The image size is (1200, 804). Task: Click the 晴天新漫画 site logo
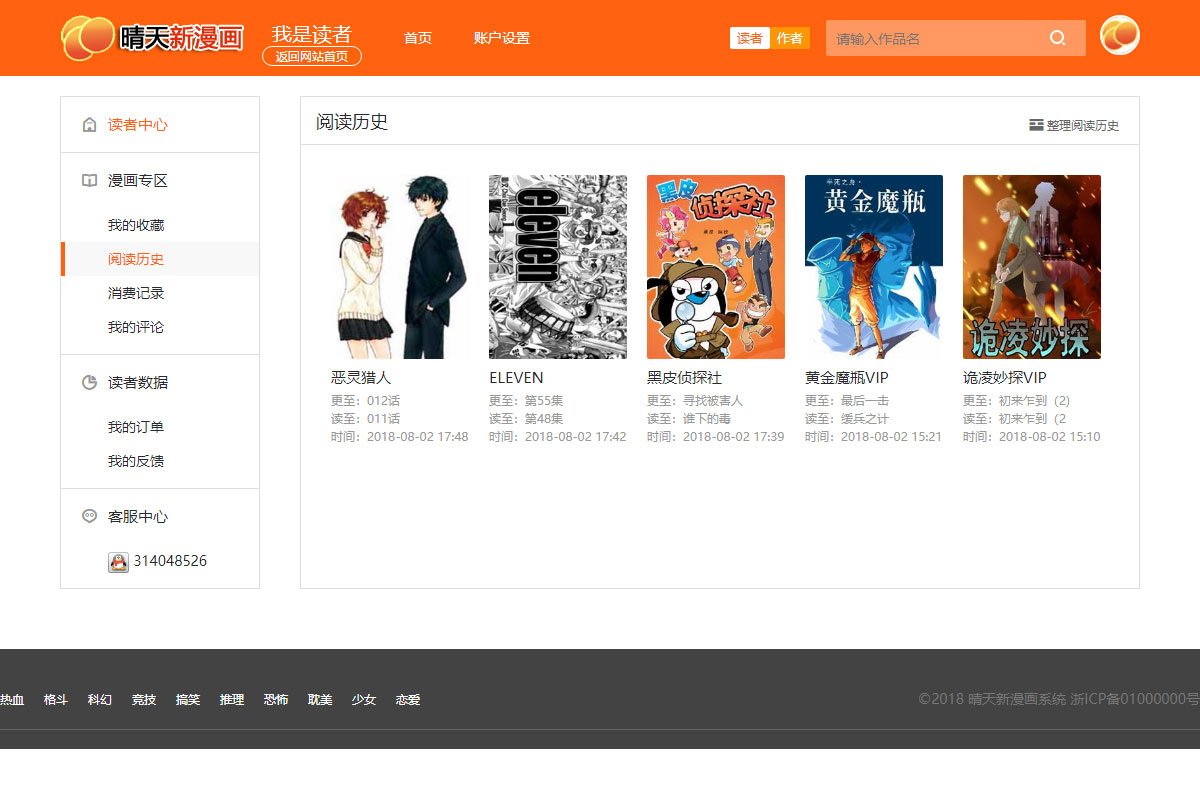[x=152, y=38]
